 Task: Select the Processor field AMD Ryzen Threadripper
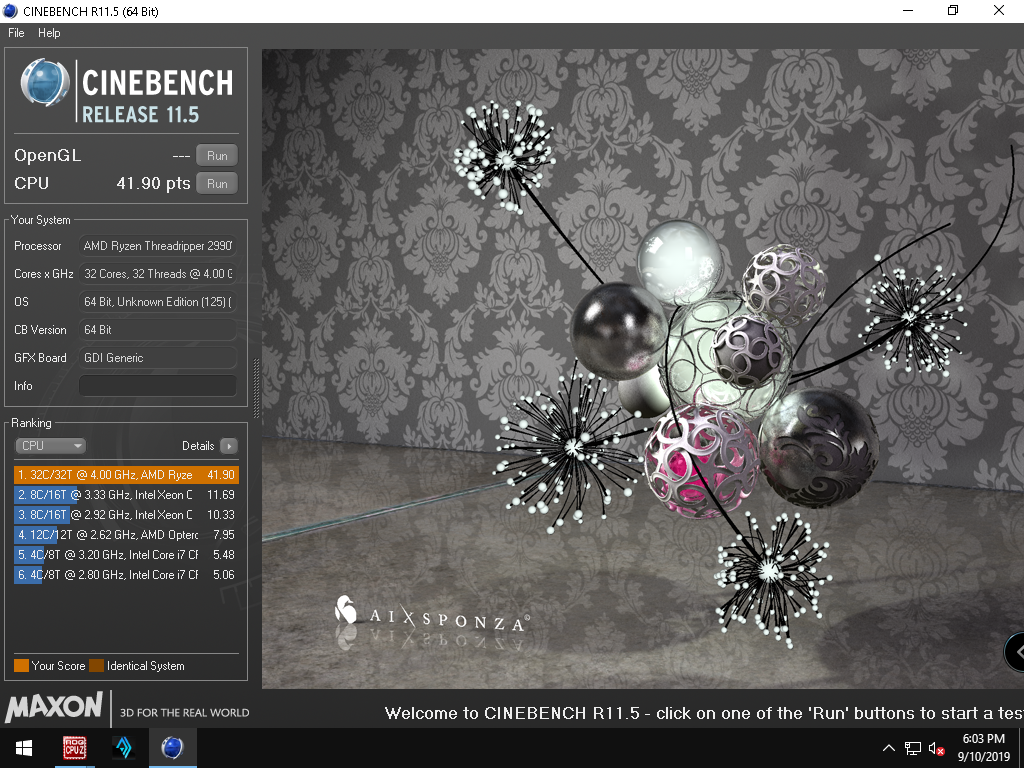(x=157, y=246)
